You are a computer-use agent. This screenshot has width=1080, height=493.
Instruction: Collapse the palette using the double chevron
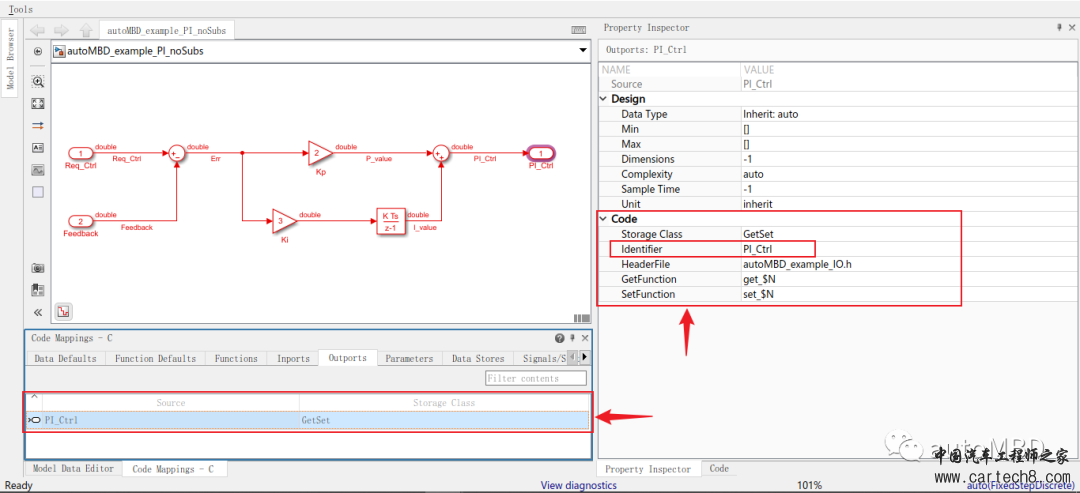click(x=38, y=312)
